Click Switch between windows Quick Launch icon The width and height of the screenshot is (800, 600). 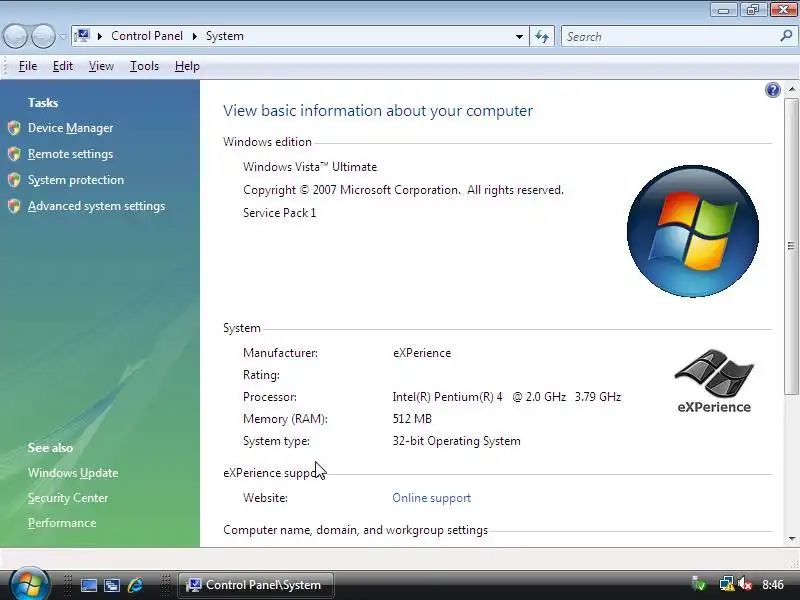[x=112, y=585]
